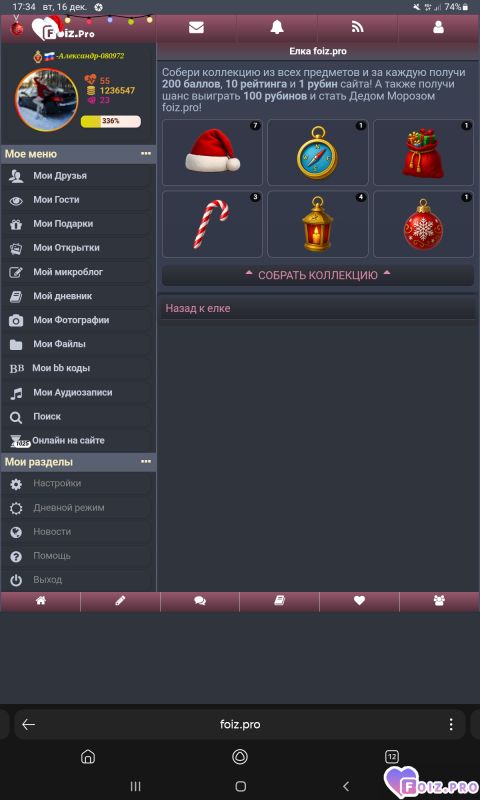The height and width of the screenshot is (800, 480).
Task: Open the pencil icon in bottom bar
Action: pyautogui.click(x=120, y=601)
